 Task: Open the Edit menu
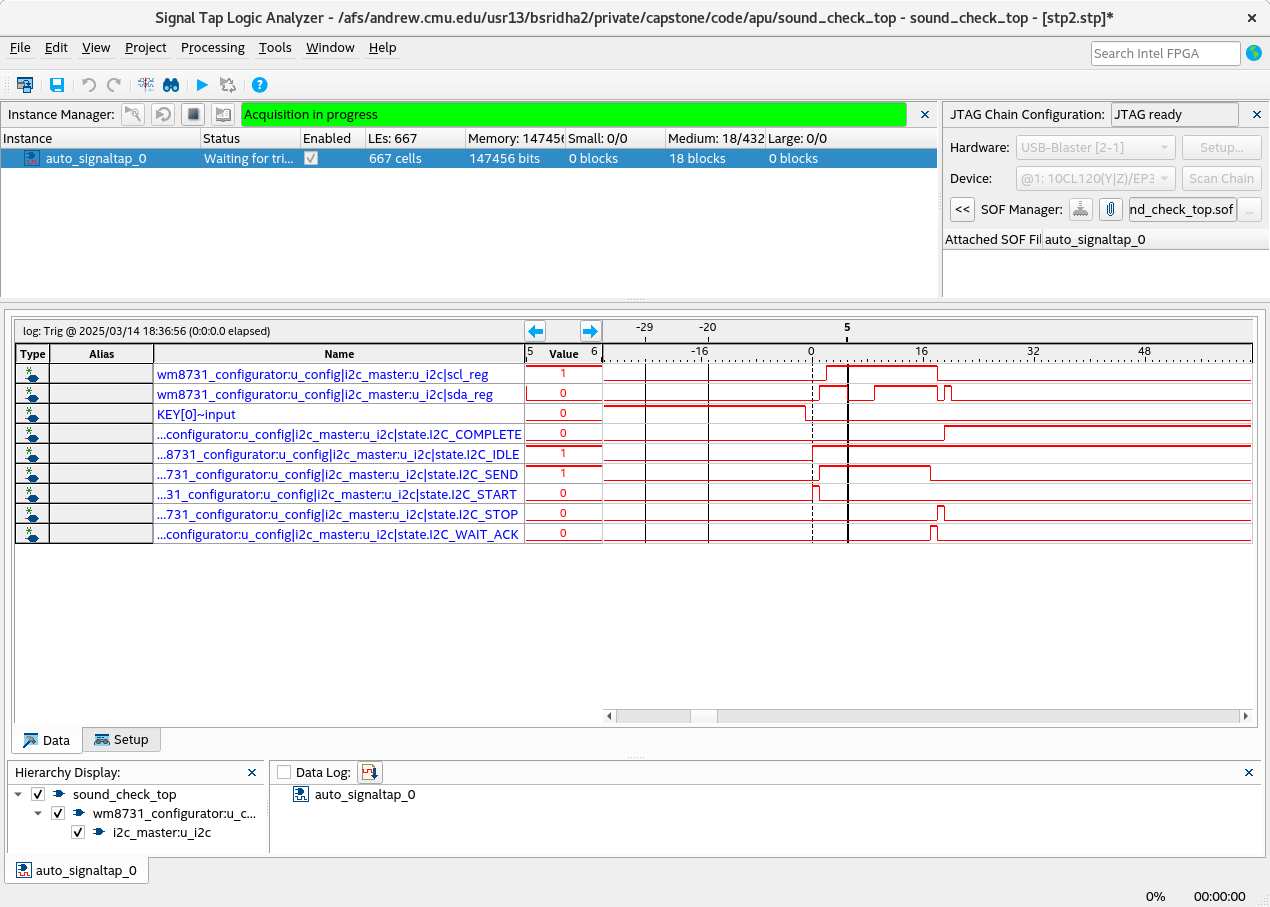[x=56, y=47]
